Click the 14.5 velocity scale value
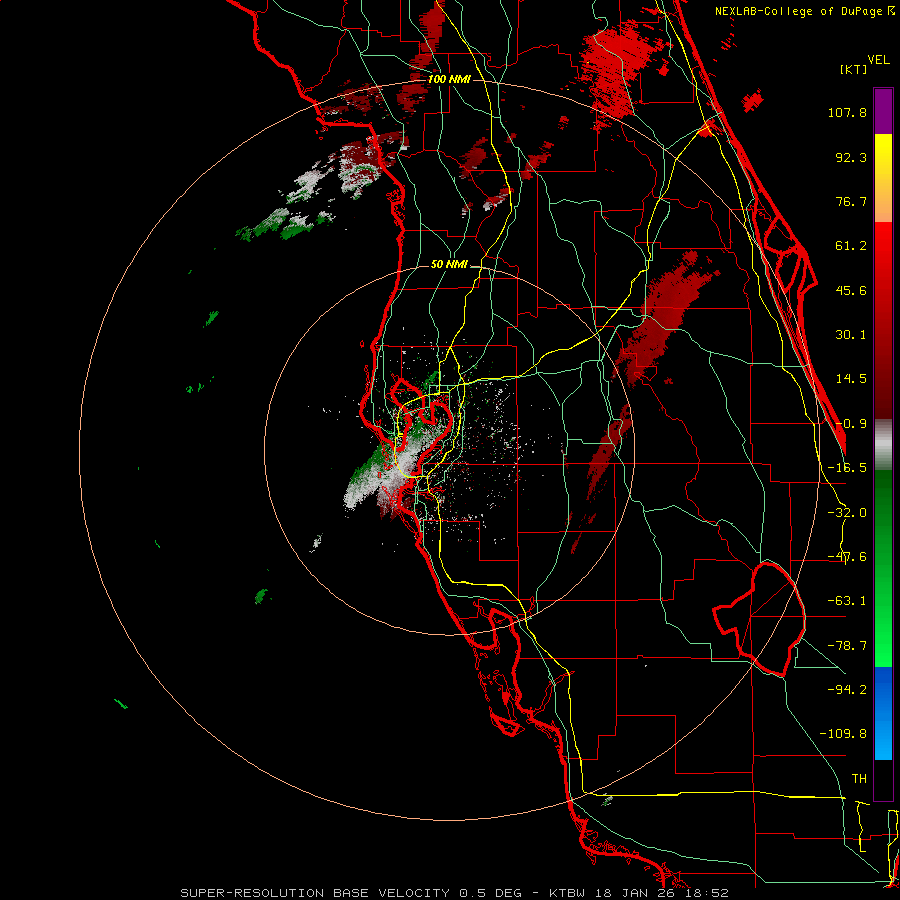The image size is (900, 900). point(851,379)
